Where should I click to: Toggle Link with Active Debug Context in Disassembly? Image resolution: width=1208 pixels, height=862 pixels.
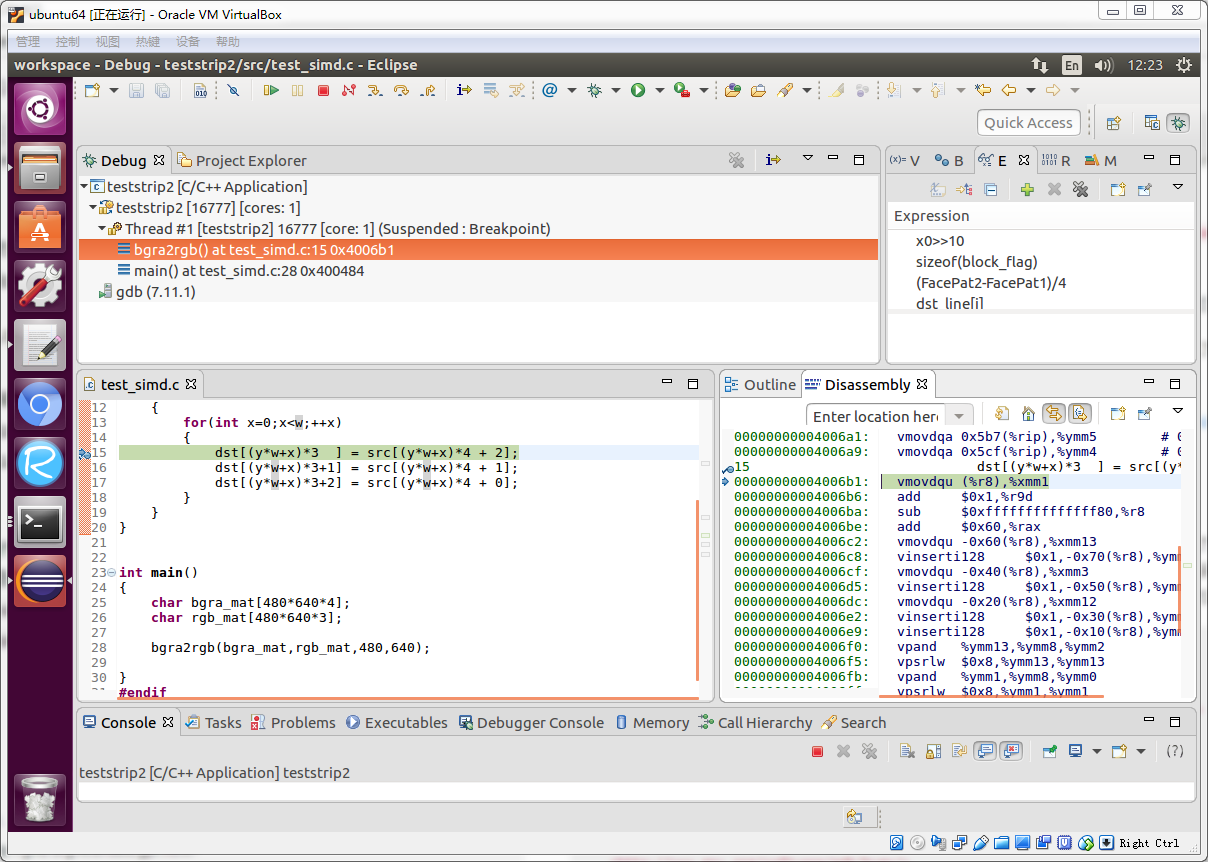pyautogui.click(x=1054, y=414)
